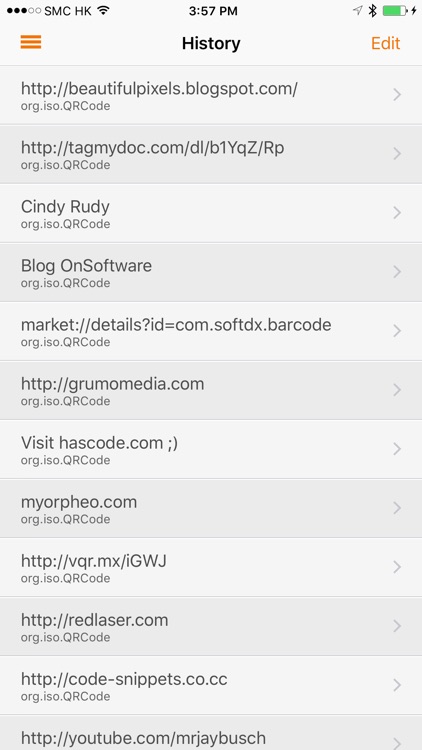Tap chevron for vqr.mx/iGWJ entry

click(397, 567)
